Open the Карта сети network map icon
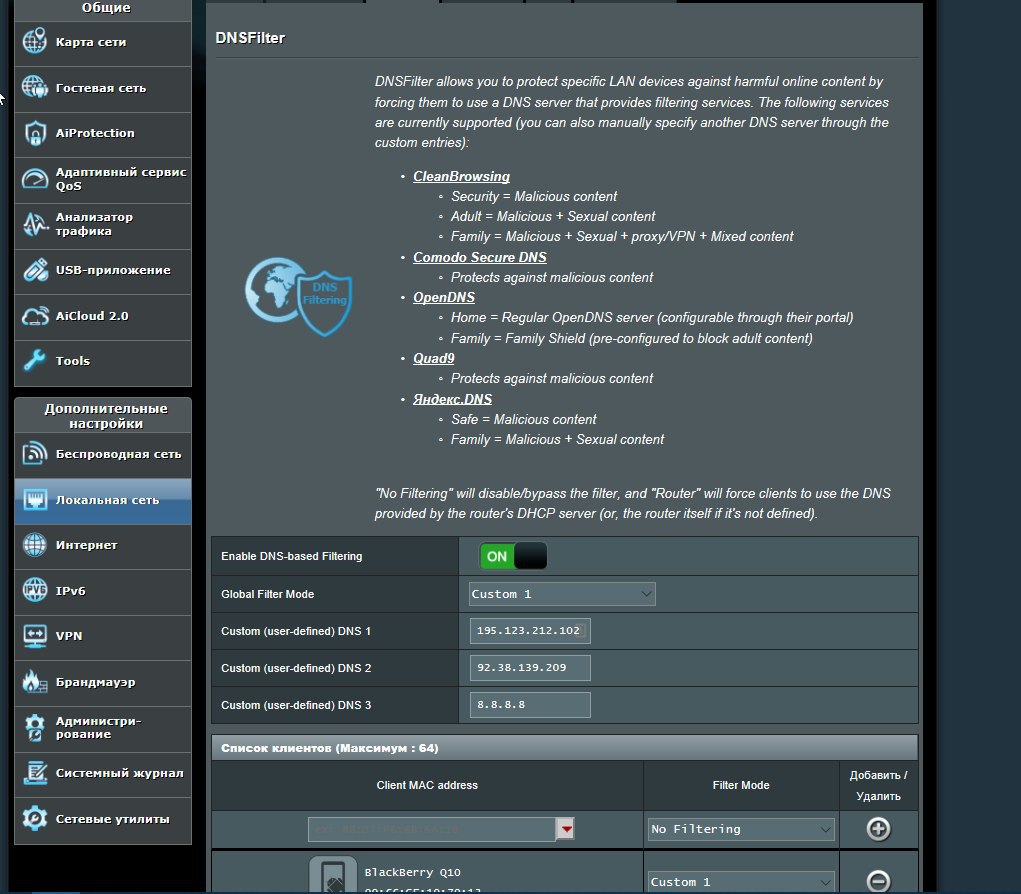Image resolution: width=1021 pixels, height=894 pixels. (35, 42)
